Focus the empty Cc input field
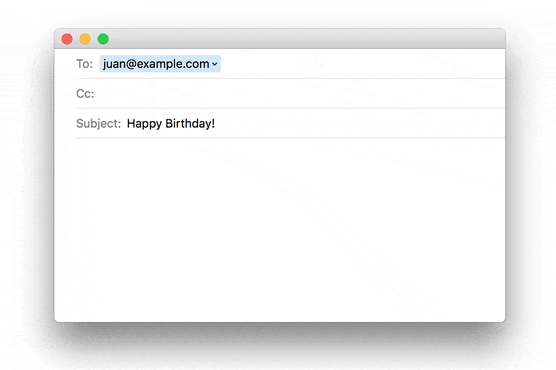 click(300, 94)
